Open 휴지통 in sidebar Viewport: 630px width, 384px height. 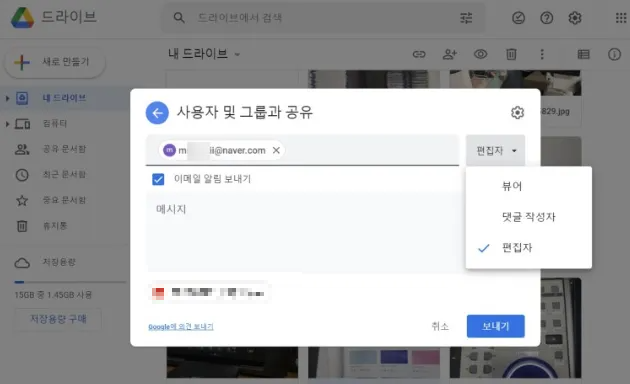coord(55,226)
